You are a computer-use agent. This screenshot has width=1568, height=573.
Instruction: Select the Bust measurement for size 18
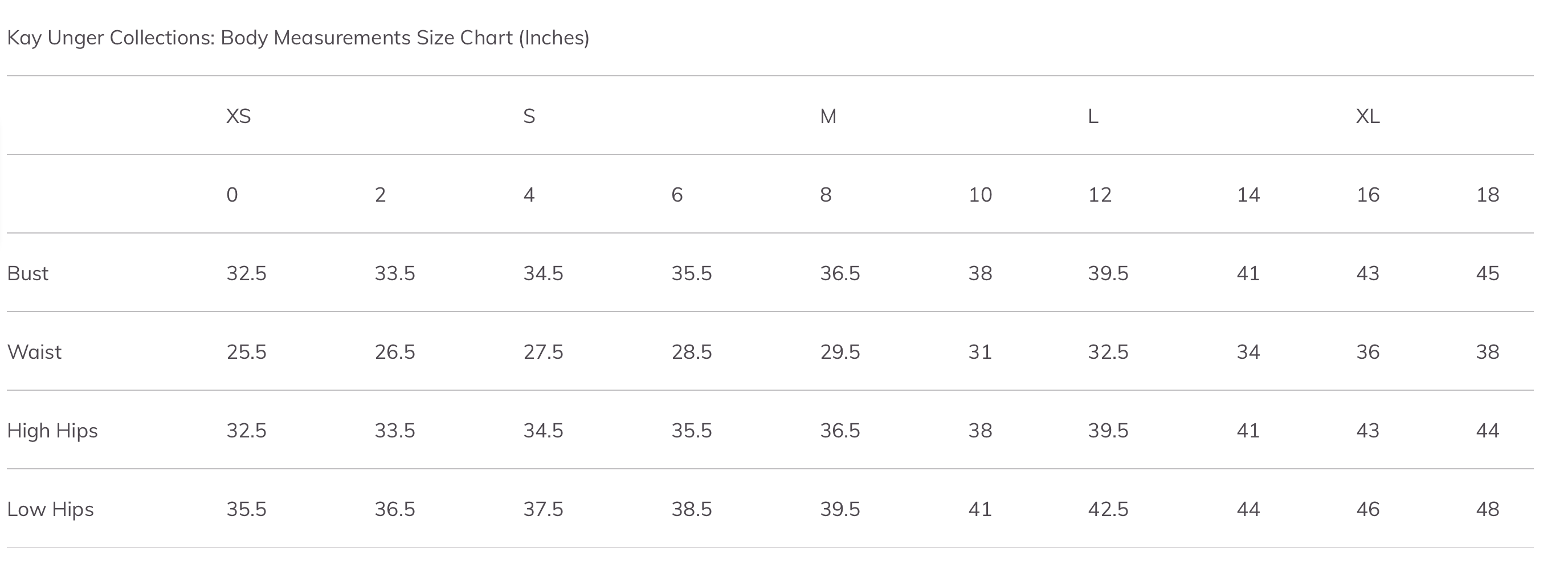click(x=1487, y=273)
